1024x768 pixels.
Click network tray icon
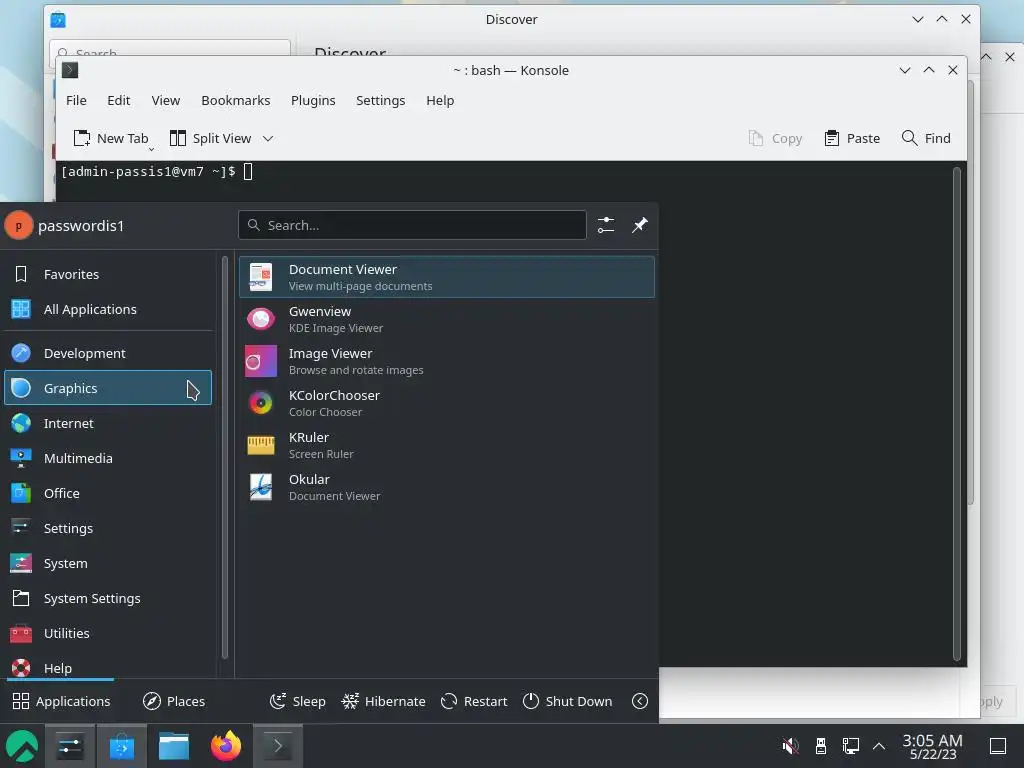(850, 746)
